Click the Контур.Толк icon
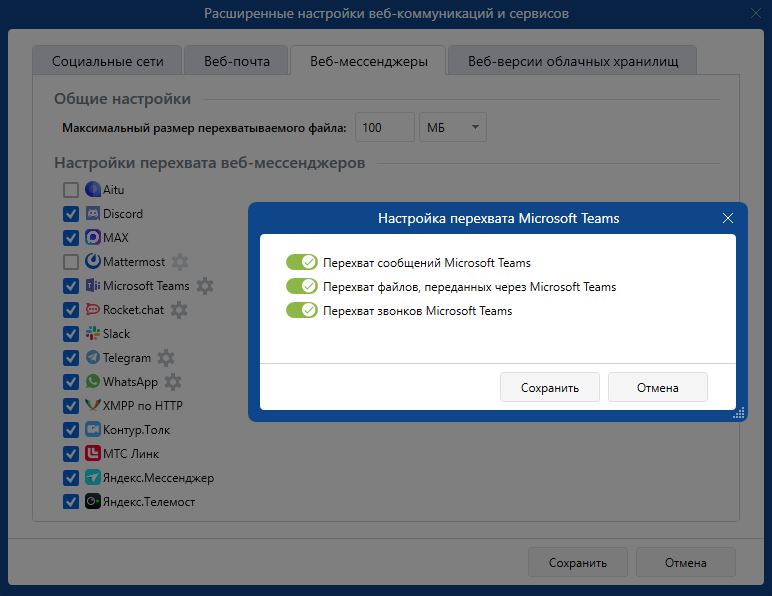This screenshot has height=596, width=772. 93,430
